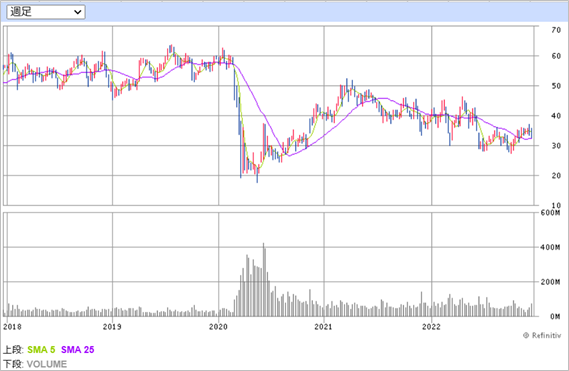Image resolution: width=569 pixels, height=371 pixels.
Task: Click the 50 price axis label
Action: [x=556, y=86]
